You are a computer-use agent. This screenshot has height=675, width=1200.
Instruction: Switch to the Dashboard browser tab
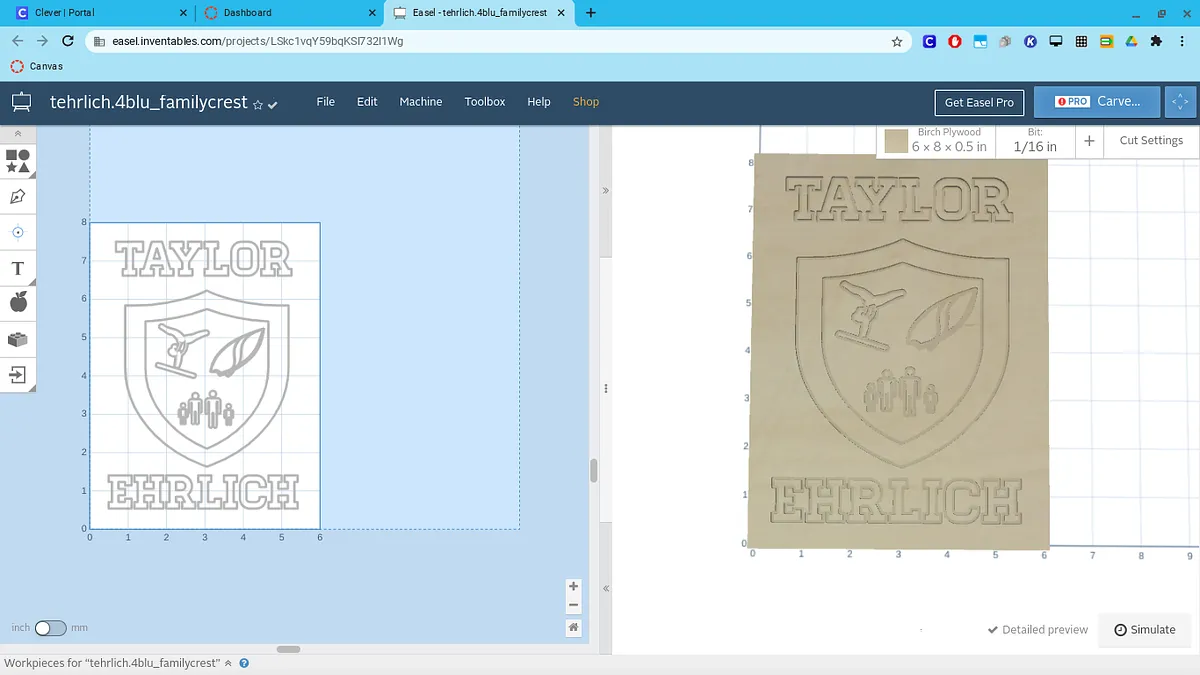tap(290, 13)
